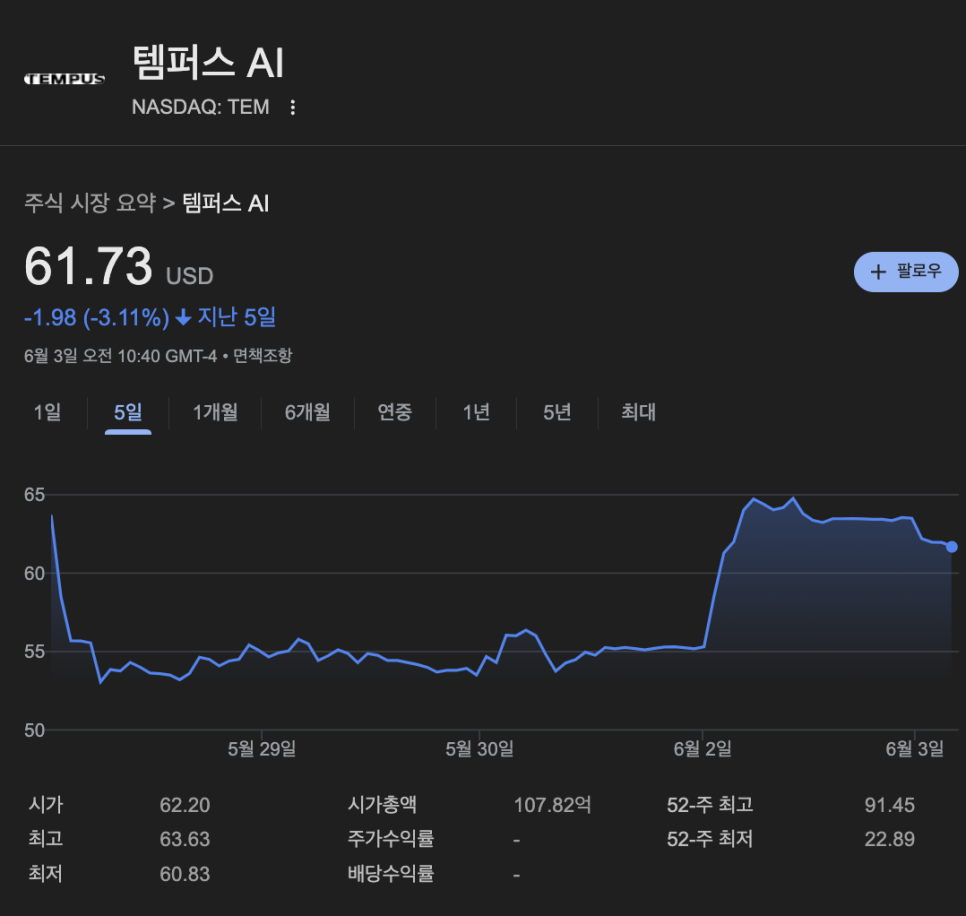Click the 6월 3일 오전 10:40 GMT-4 timestamp
Screen dimensions: 966x916
coord(121,355)
